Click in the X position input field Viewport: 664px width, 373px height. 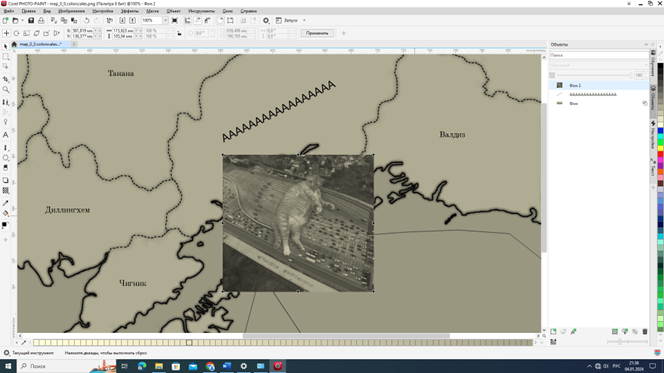(82, 30)
